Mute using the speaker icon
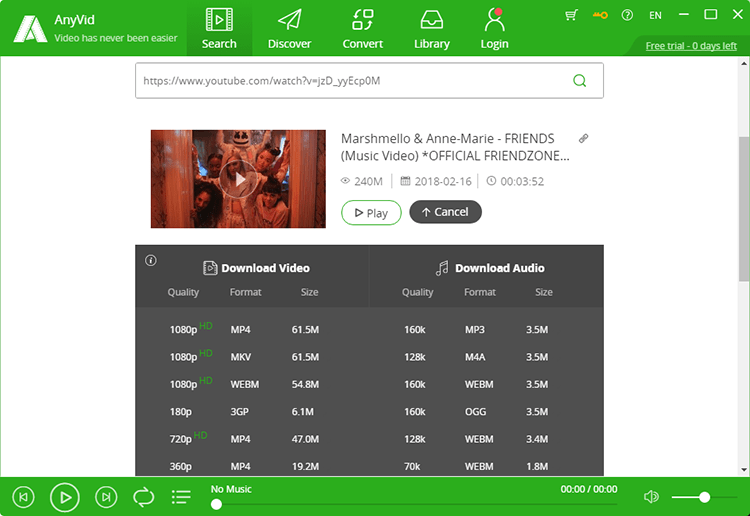The height and width of the screenshot is (516, 750). click(x=651, y=497)
